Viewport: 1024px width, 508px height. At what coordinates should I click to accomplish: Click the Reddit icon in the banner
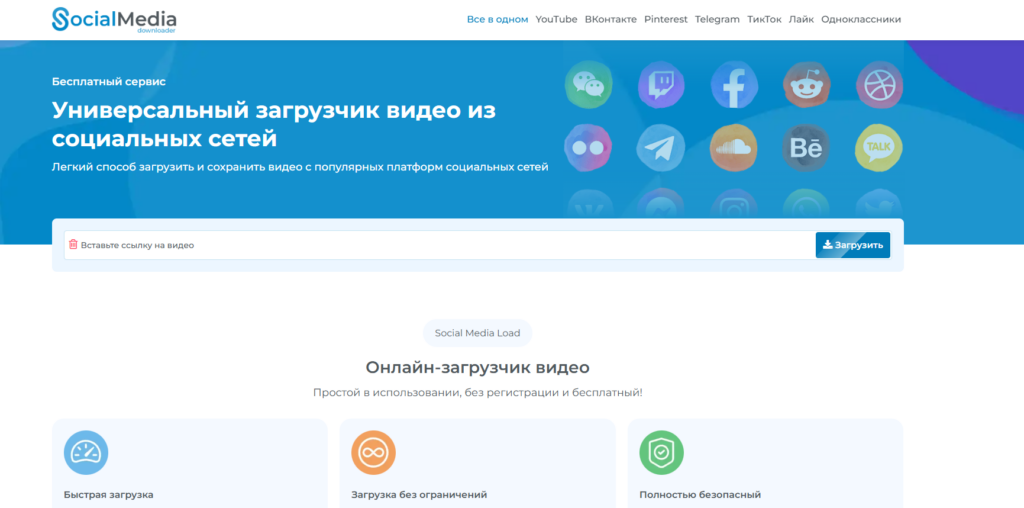807,84
